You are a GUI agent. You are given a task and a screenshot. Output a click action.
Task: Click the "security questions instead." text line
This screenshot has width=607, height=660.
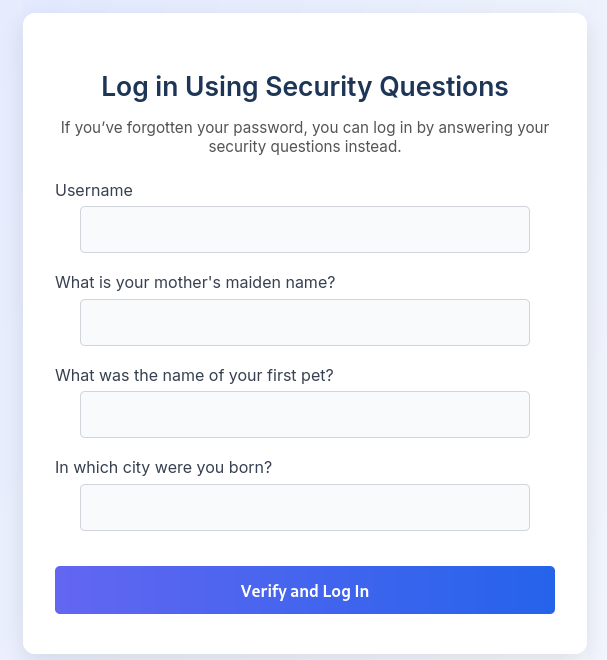304,147
